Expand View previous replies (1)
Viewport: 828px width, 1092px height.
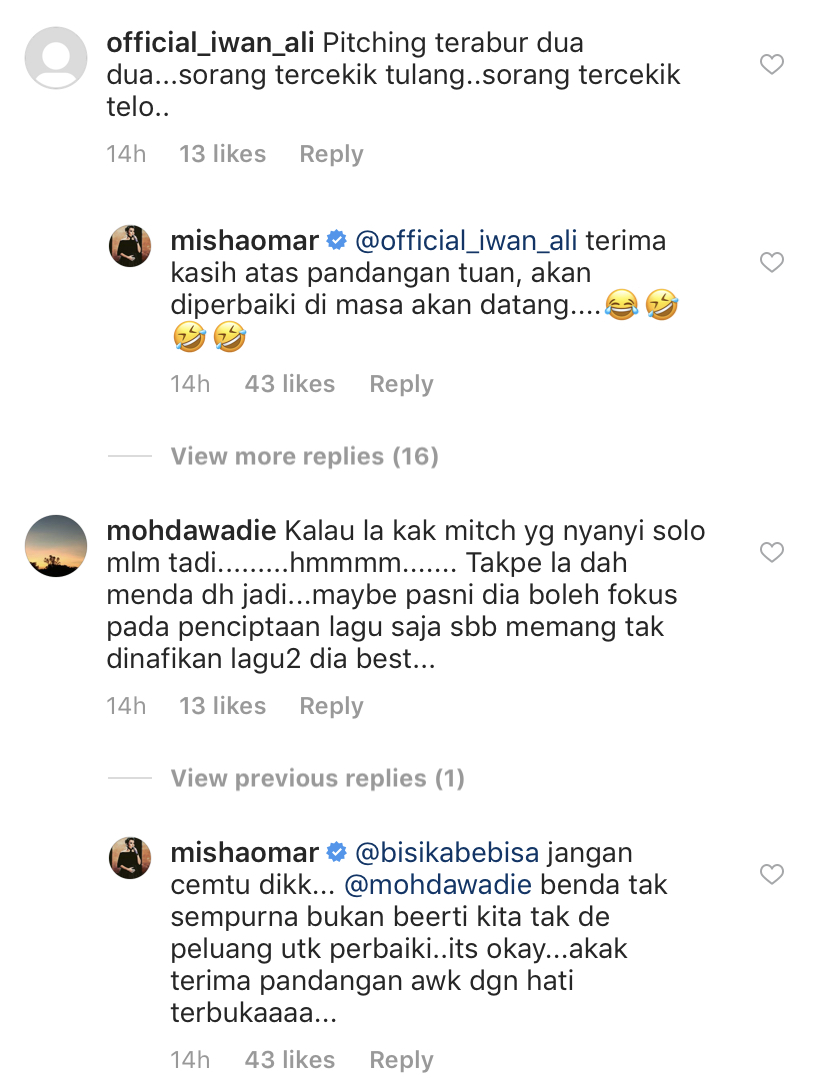317,779
